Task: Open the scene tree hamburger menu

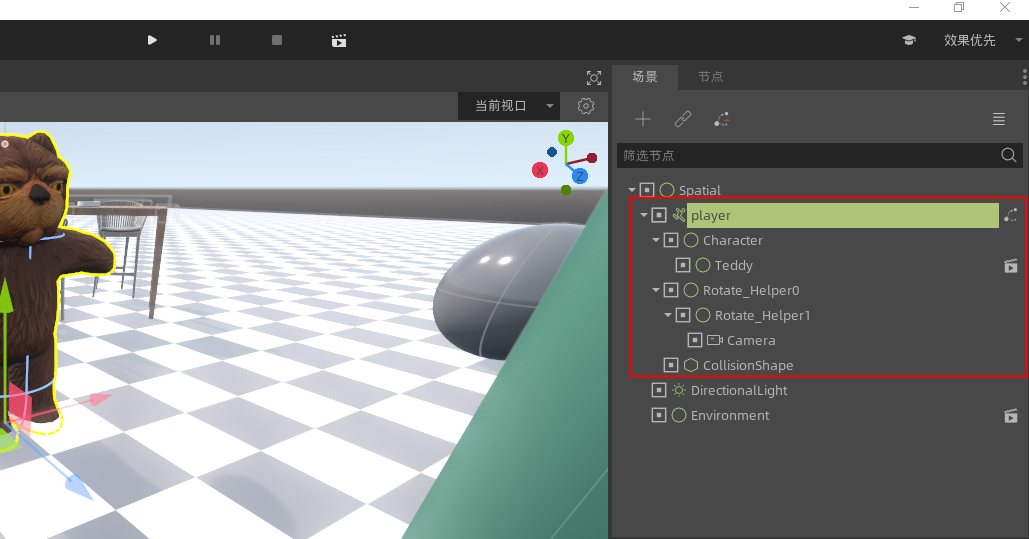Action: 999,119
